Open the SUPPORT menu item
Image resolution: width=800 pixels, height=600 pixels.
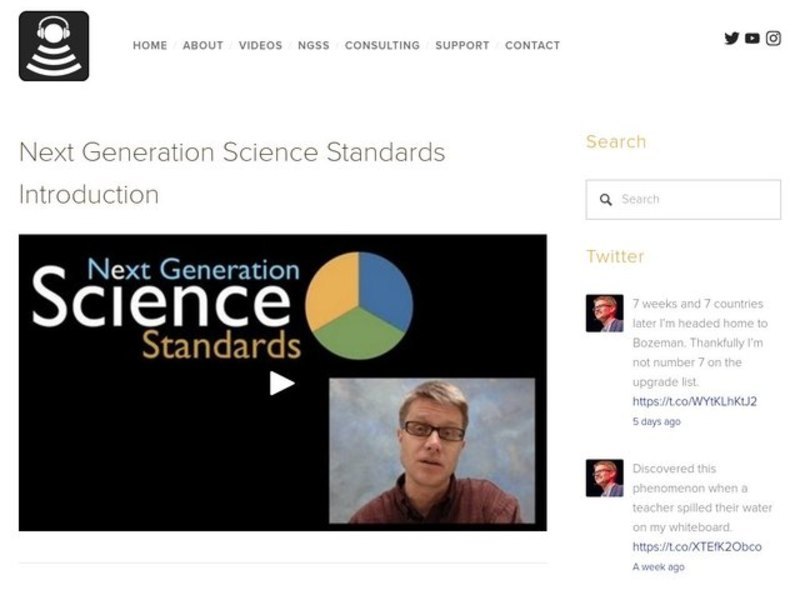(x=462, y=45)
